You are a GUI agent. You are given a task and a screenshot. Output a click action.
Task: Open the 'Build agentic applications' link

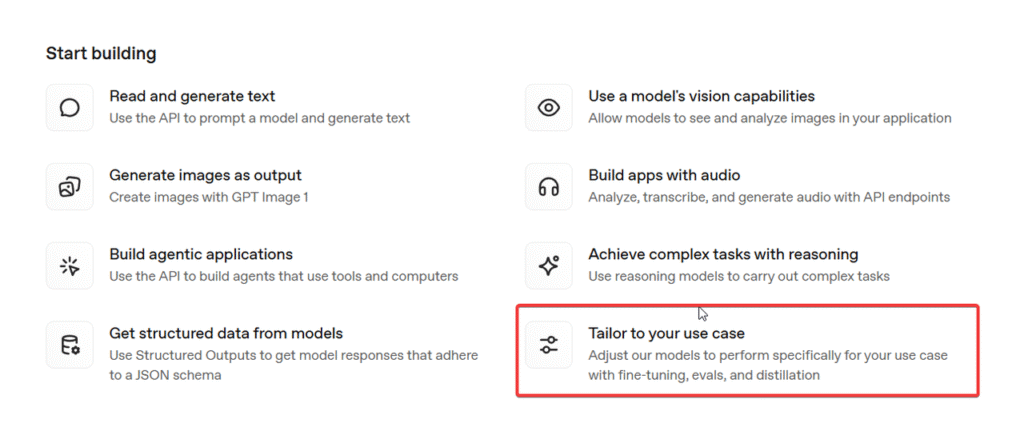coord(201,255)
